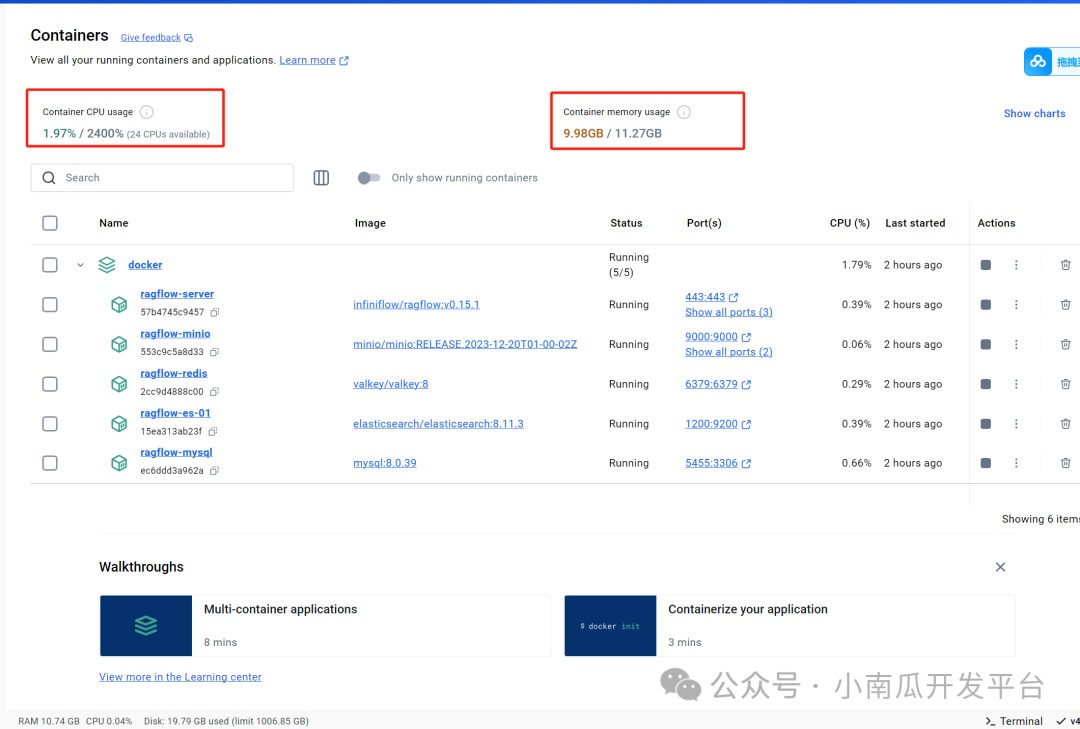This screenshot has height=729, width=1080.
Task: Sort by the Image column header
Action: (x=370, y=223)
